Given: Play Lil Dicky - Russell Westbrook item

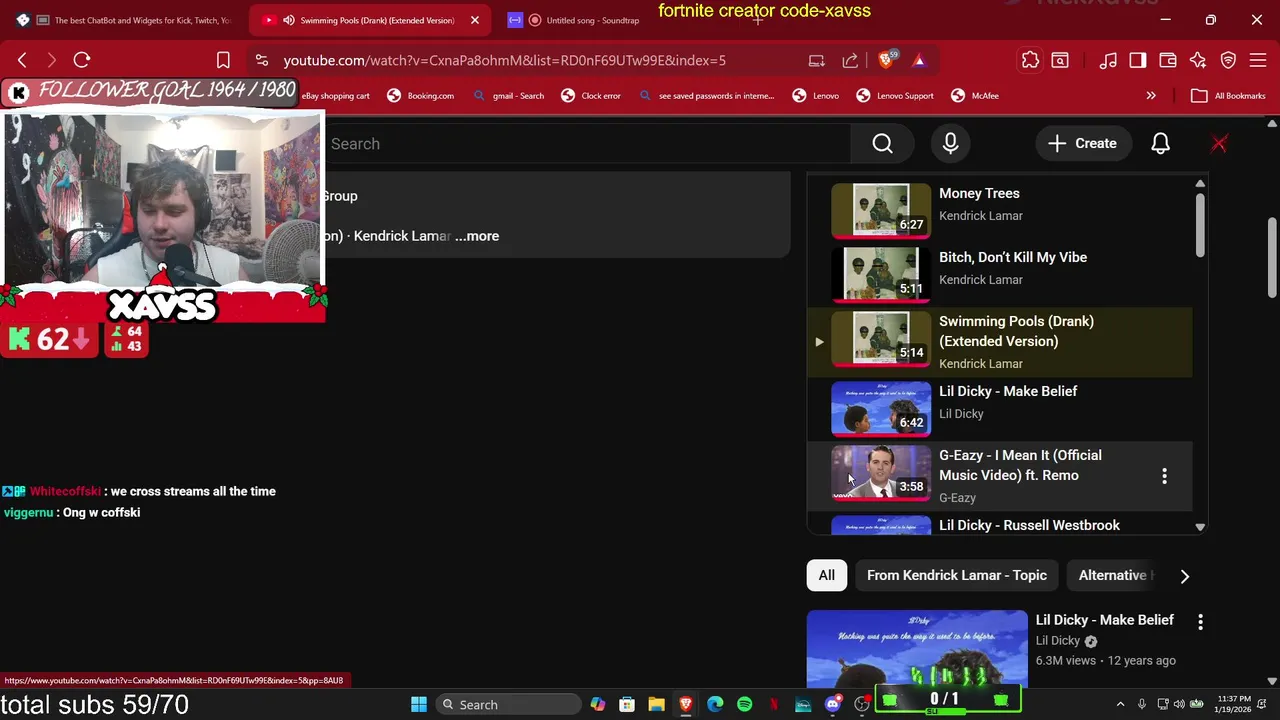Looking at the screenshot, I should pos(1000,525).
